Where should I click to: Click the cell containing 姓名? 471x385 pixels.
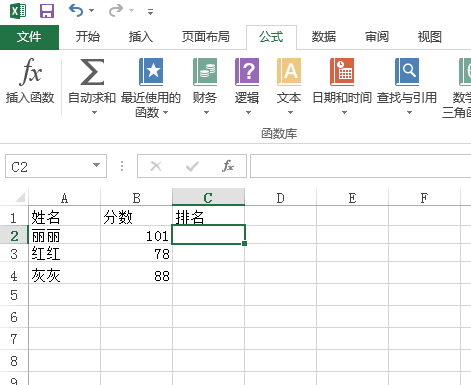click(x=64, y=217)
